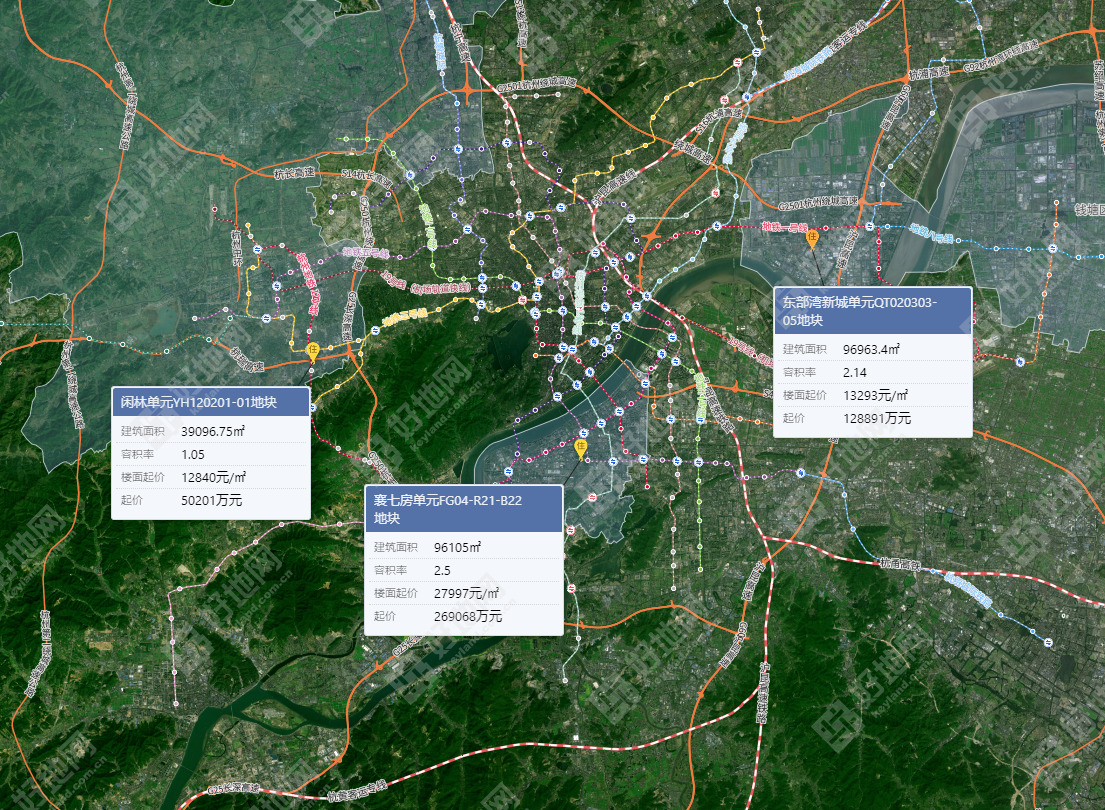Select the 50201万元 starting price value
This screenshot has width=1105, height=810.
click(x=211, y=499)
